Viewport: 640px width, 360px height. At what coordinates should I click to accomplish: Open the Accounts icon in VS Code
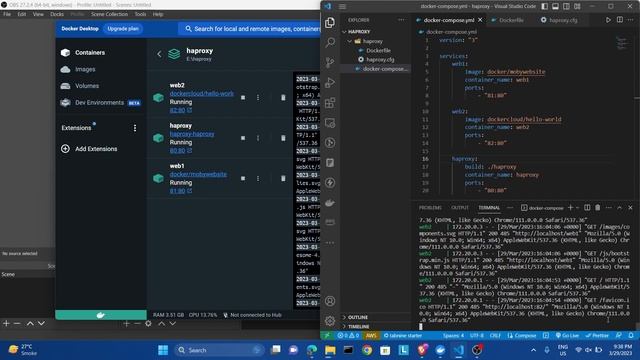[330, 301]
